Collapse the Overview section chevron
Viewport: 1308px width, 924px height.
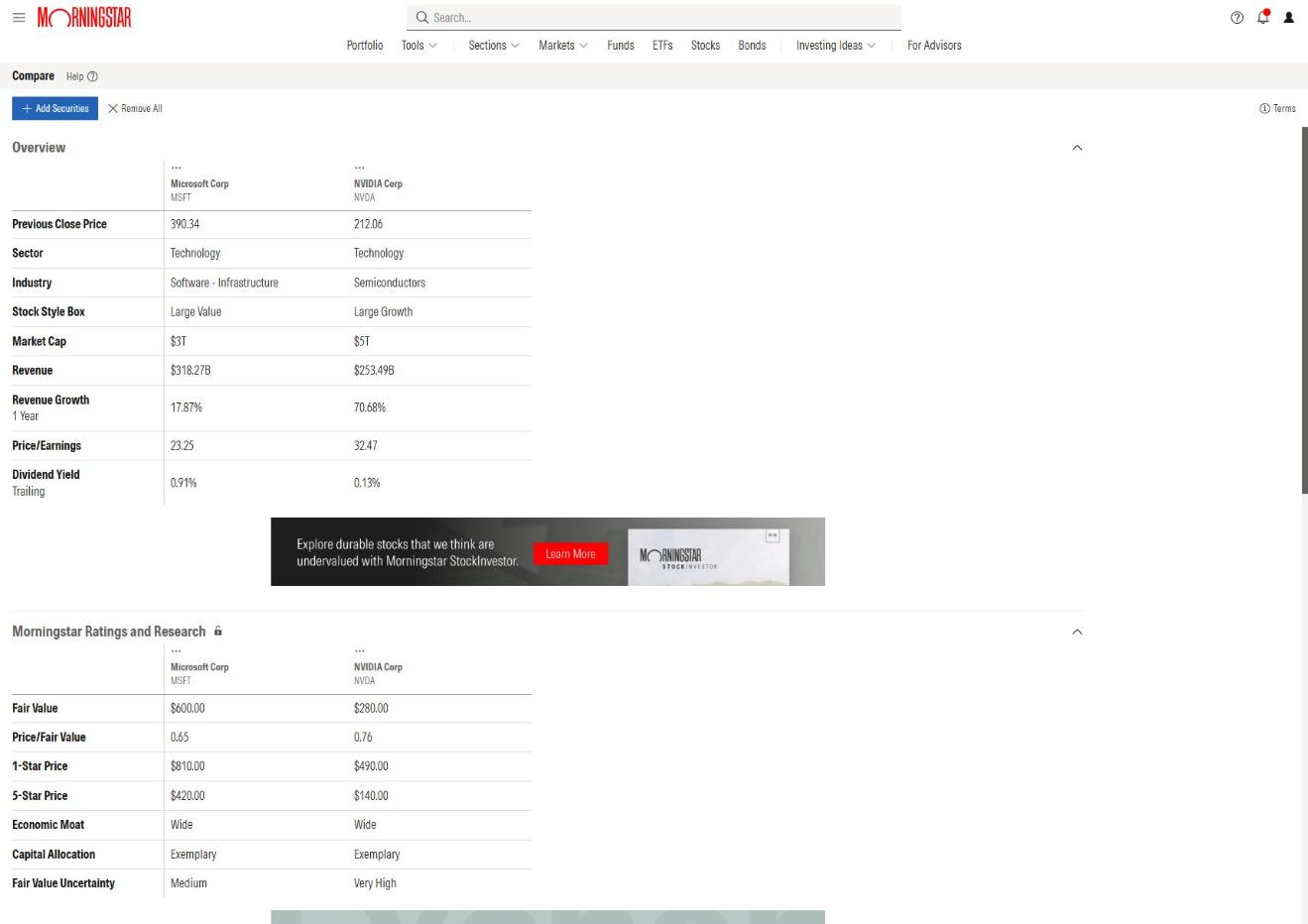(1077, 148)
